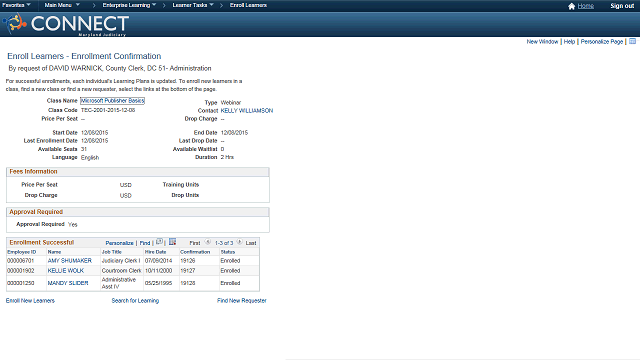The width and height of the screenshot is (640, 360).
Task: Open New Window link
Action: pyautogui.click(x=542, y=42)
